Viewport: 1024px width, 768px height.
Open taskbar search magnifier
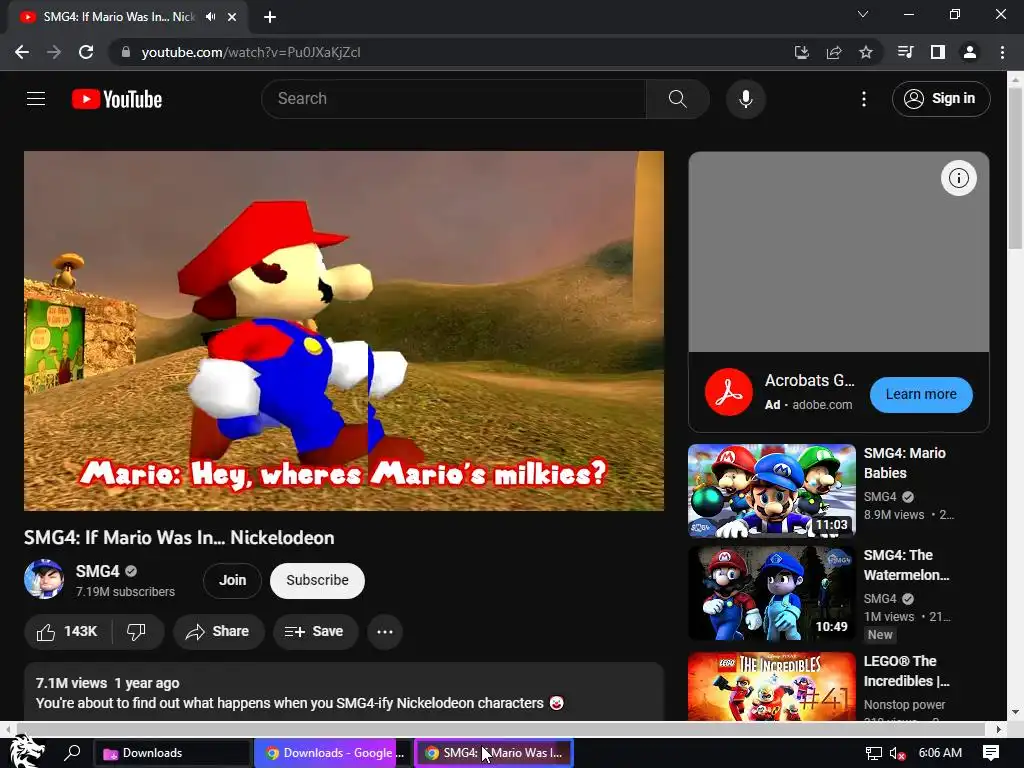click(x=72, y=753)
